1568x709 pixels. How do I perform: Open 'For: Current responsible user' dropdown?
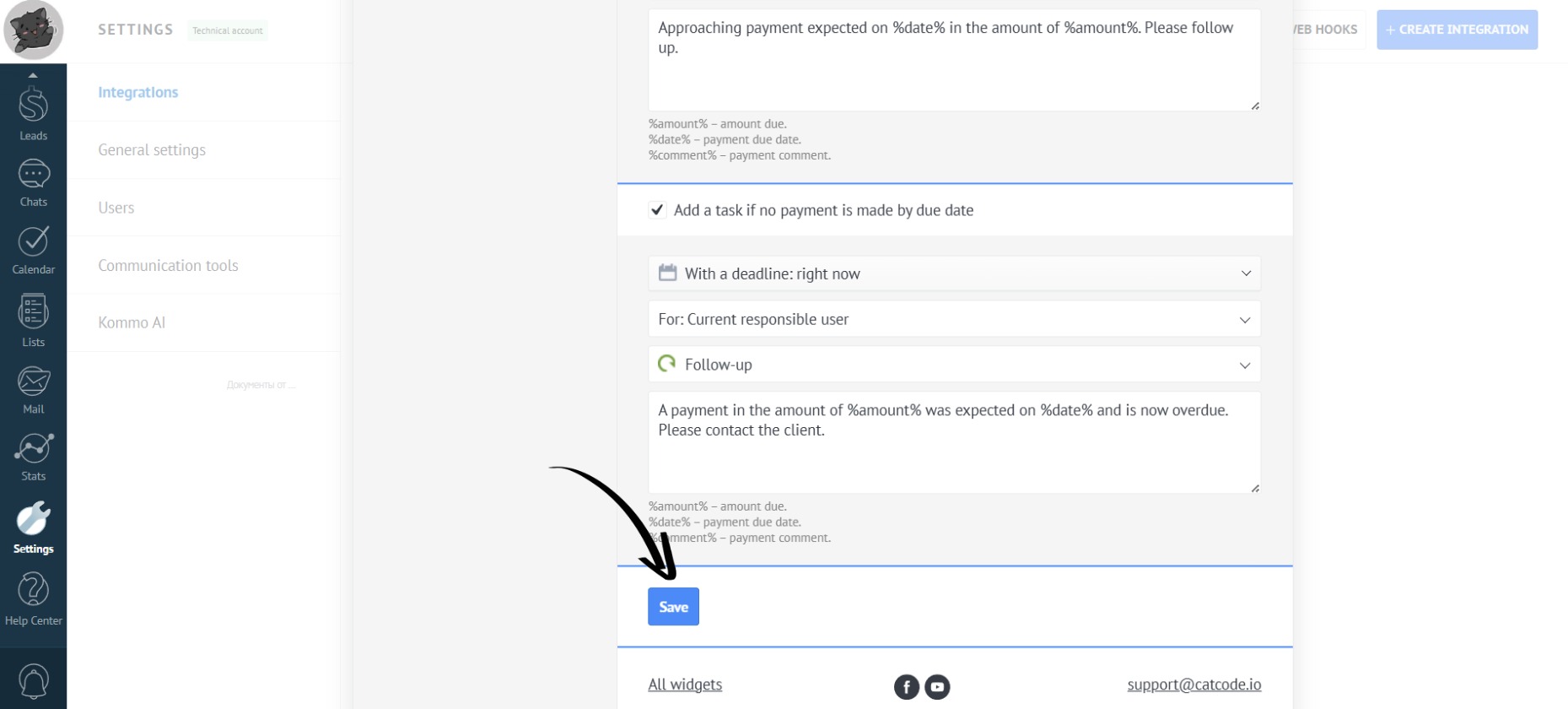point(954,319)
